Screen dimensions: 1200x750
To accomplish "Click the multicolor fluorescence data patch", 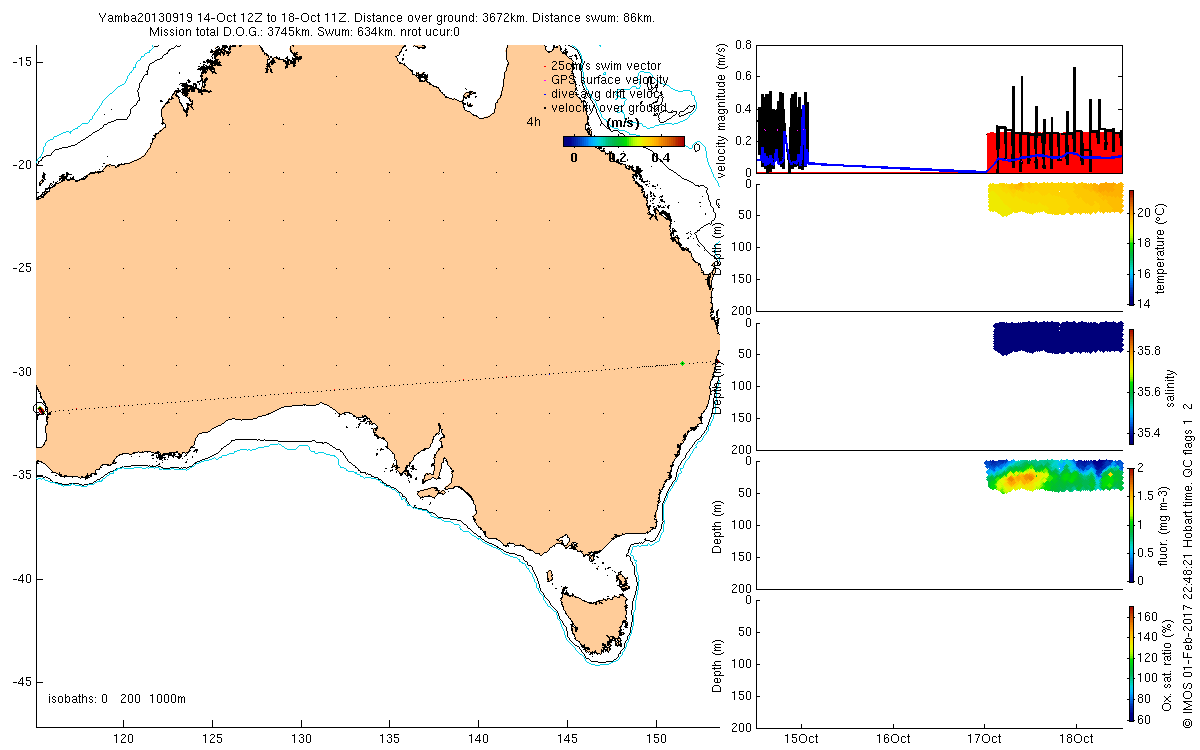I will [x=1053, y=476].
